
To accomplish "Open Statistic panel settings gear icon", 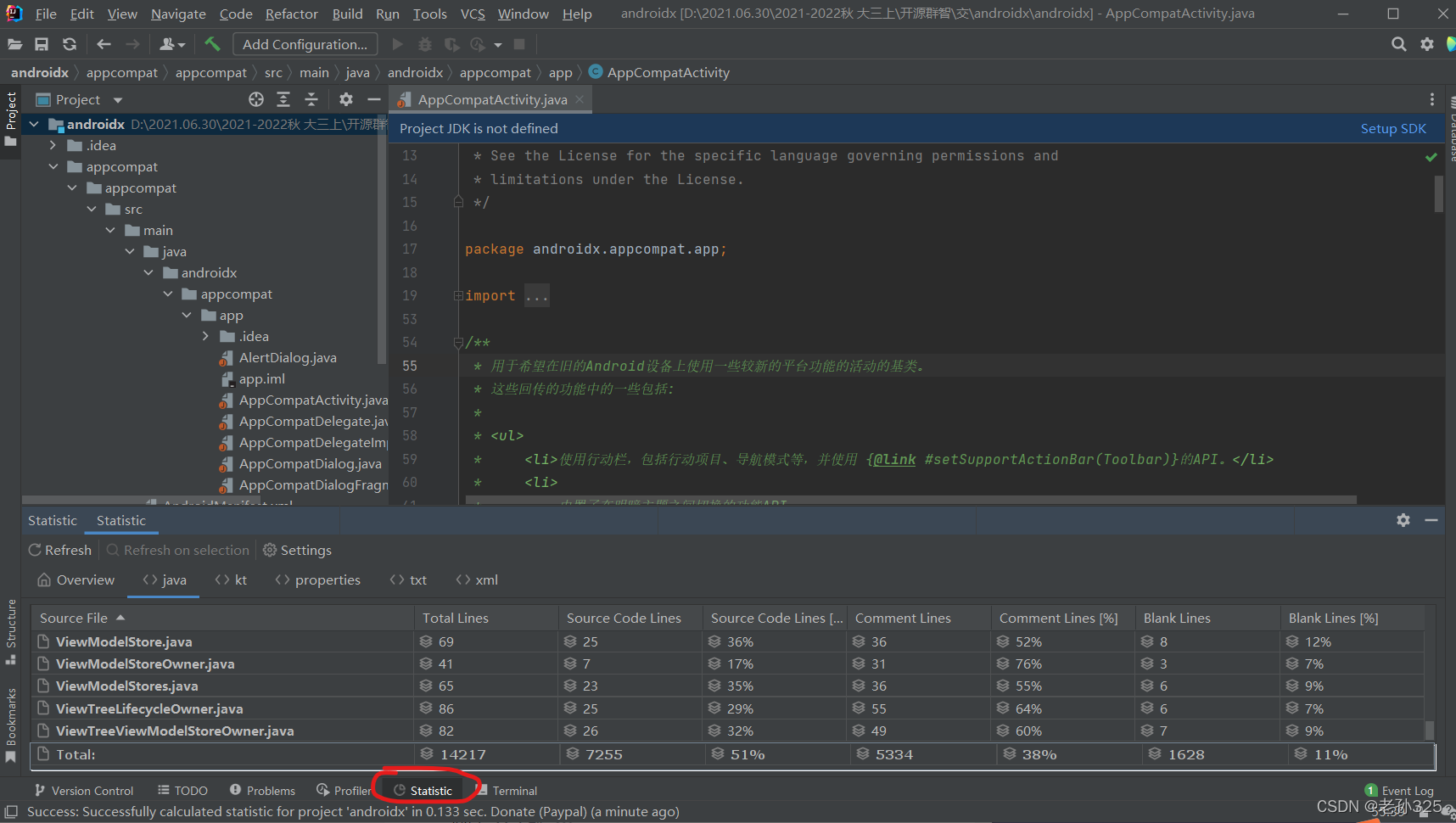I will pos(1403,520).
